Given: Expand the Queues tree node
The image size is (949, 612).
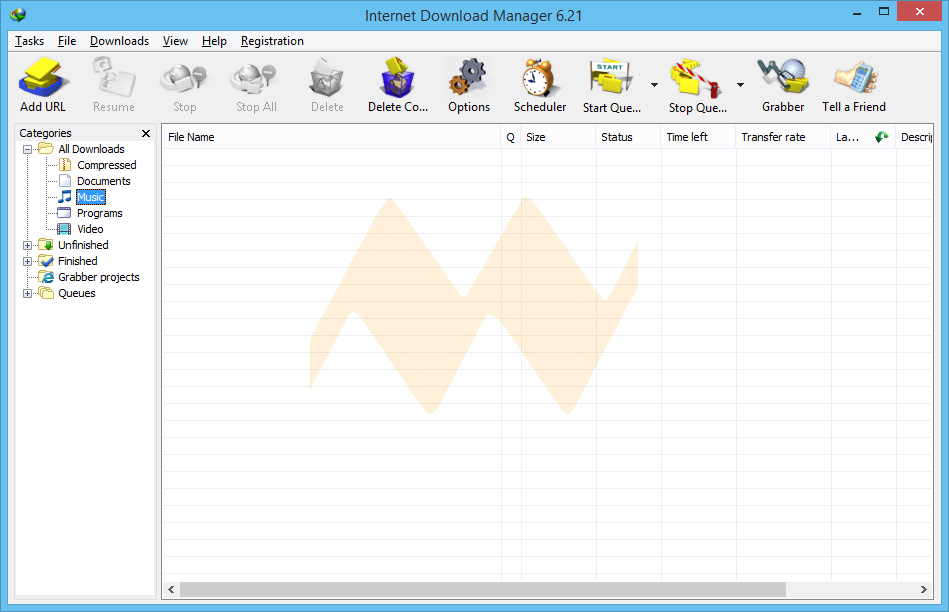Looking at the screenshot, I should pos(27,294).
